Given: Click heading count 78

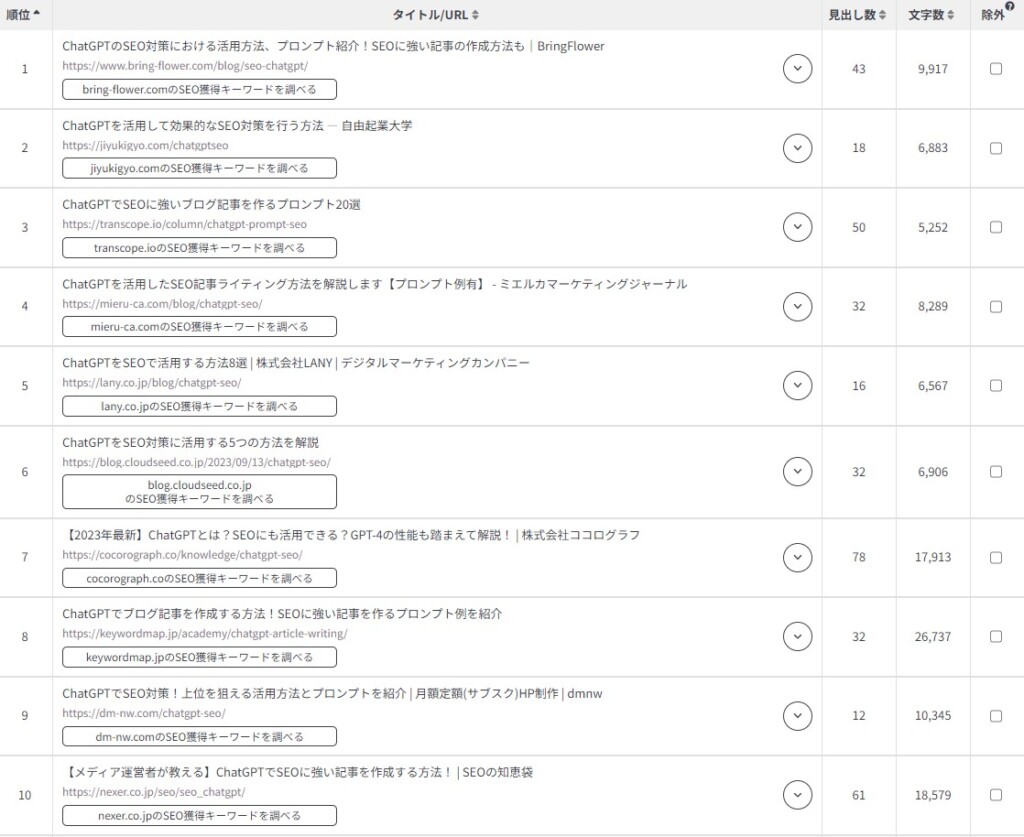Looking at the screenshot, I should [x=858, y=558].
